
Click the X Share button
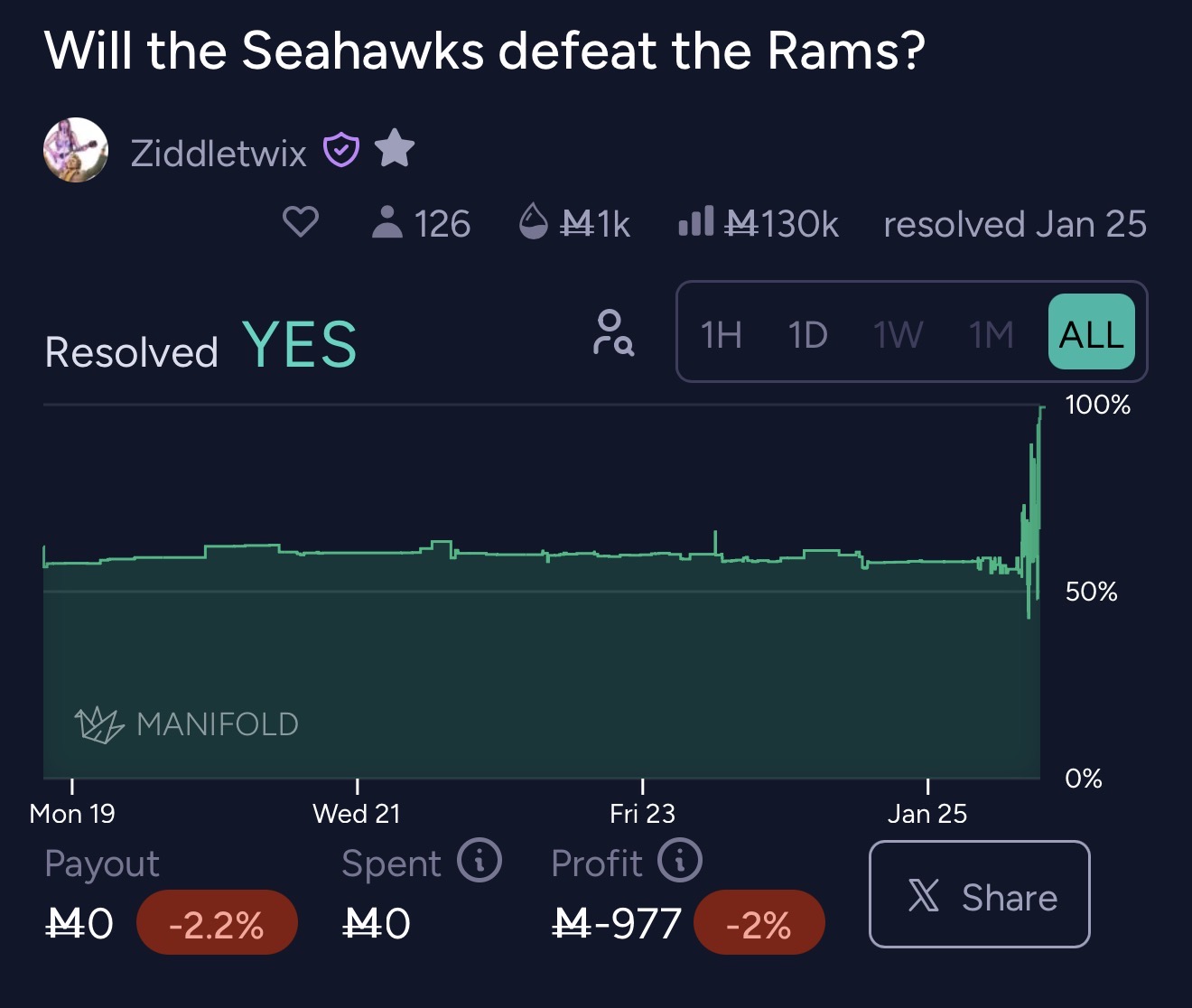point(979,894)
